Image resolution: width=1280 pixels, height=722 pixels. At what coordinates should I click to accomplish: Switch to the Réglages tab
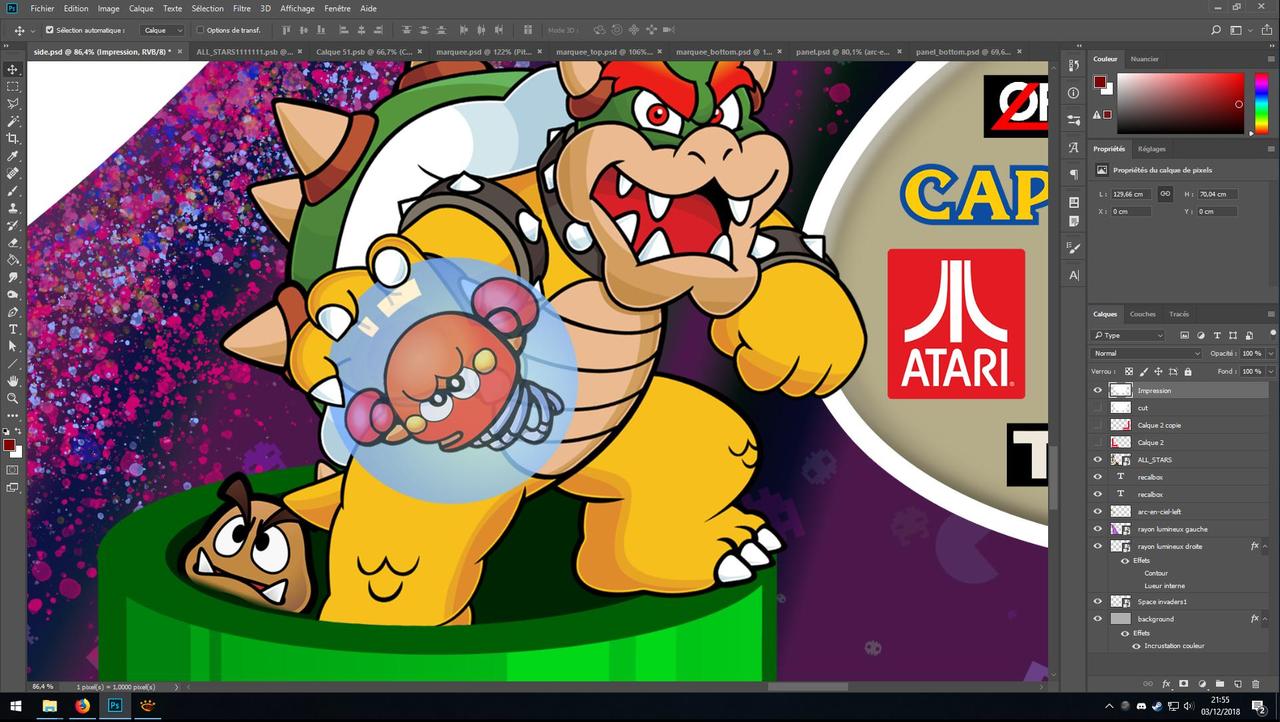coord(1151,149)
